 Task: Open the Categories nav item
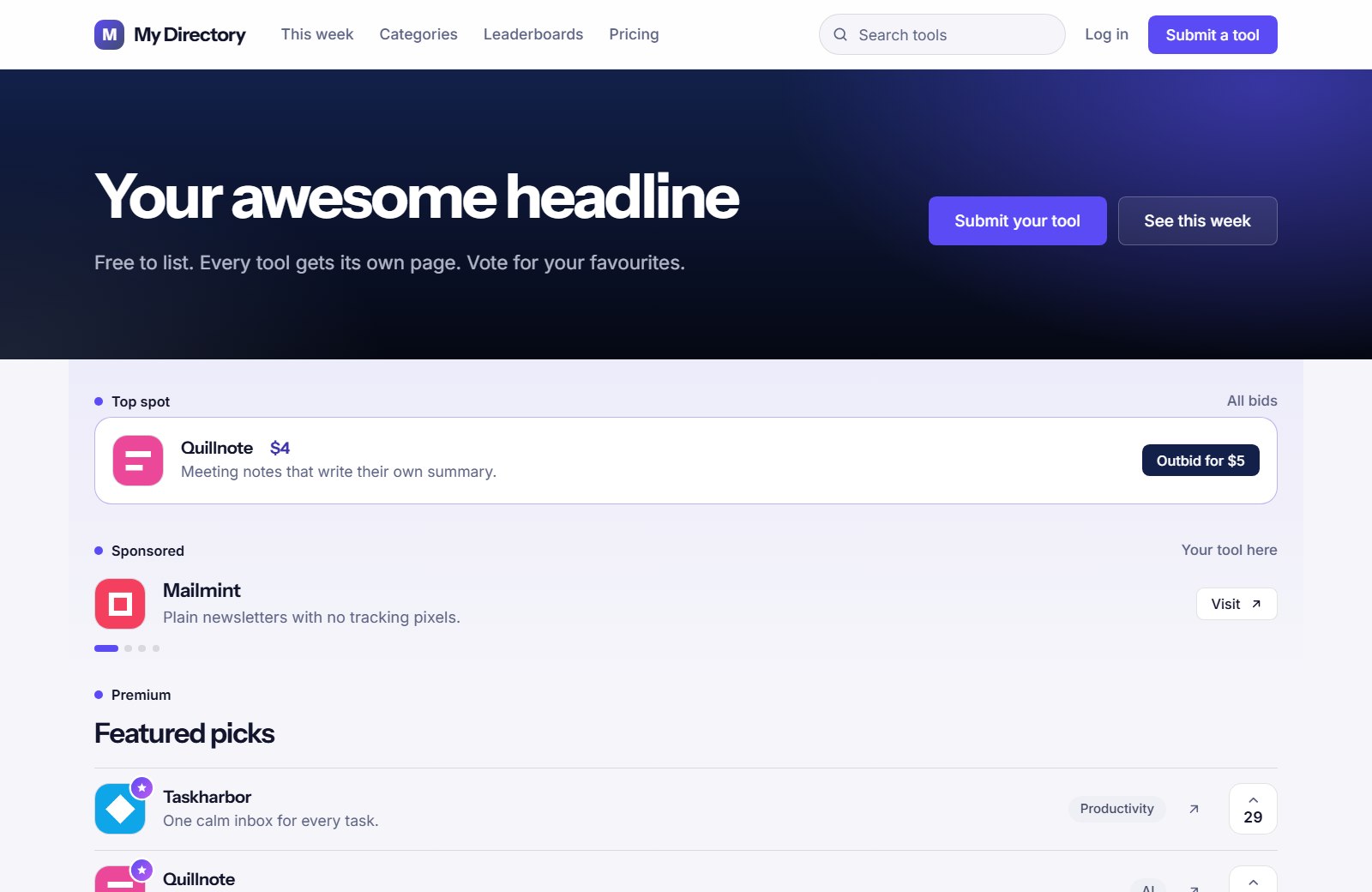pos(418,34)
